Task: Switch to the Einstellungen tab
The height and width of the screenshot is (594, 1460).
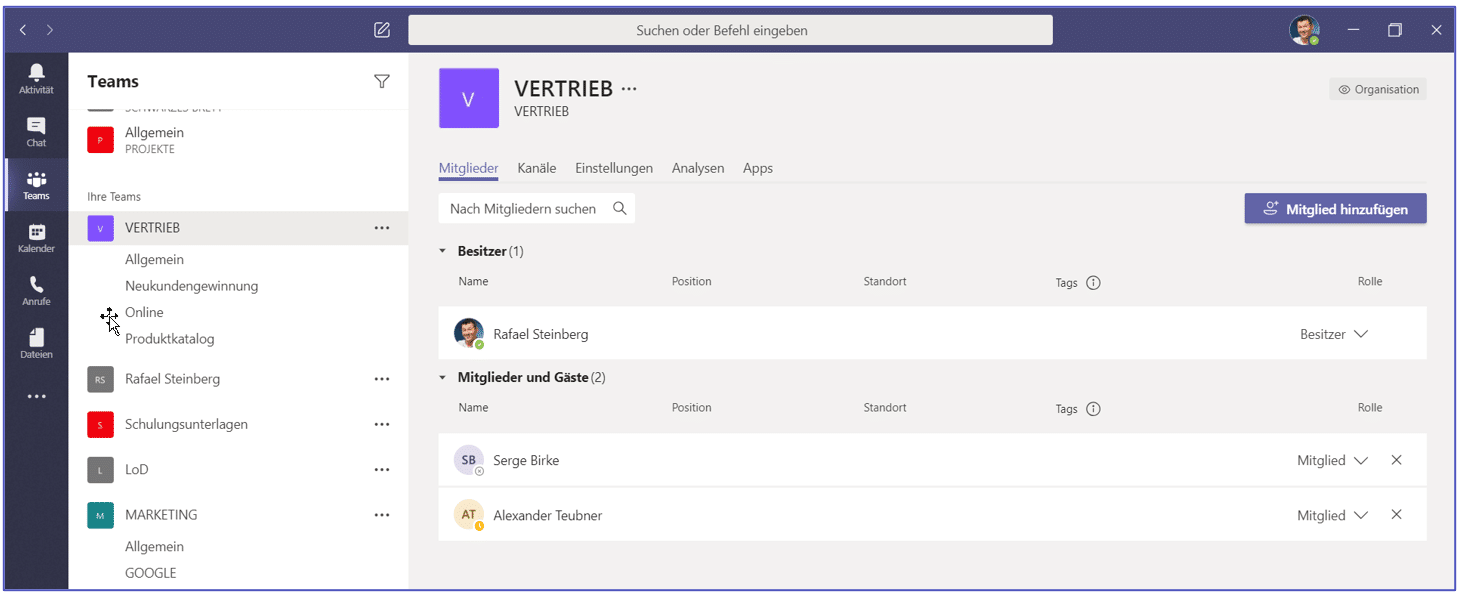Action: coord(613,168)
